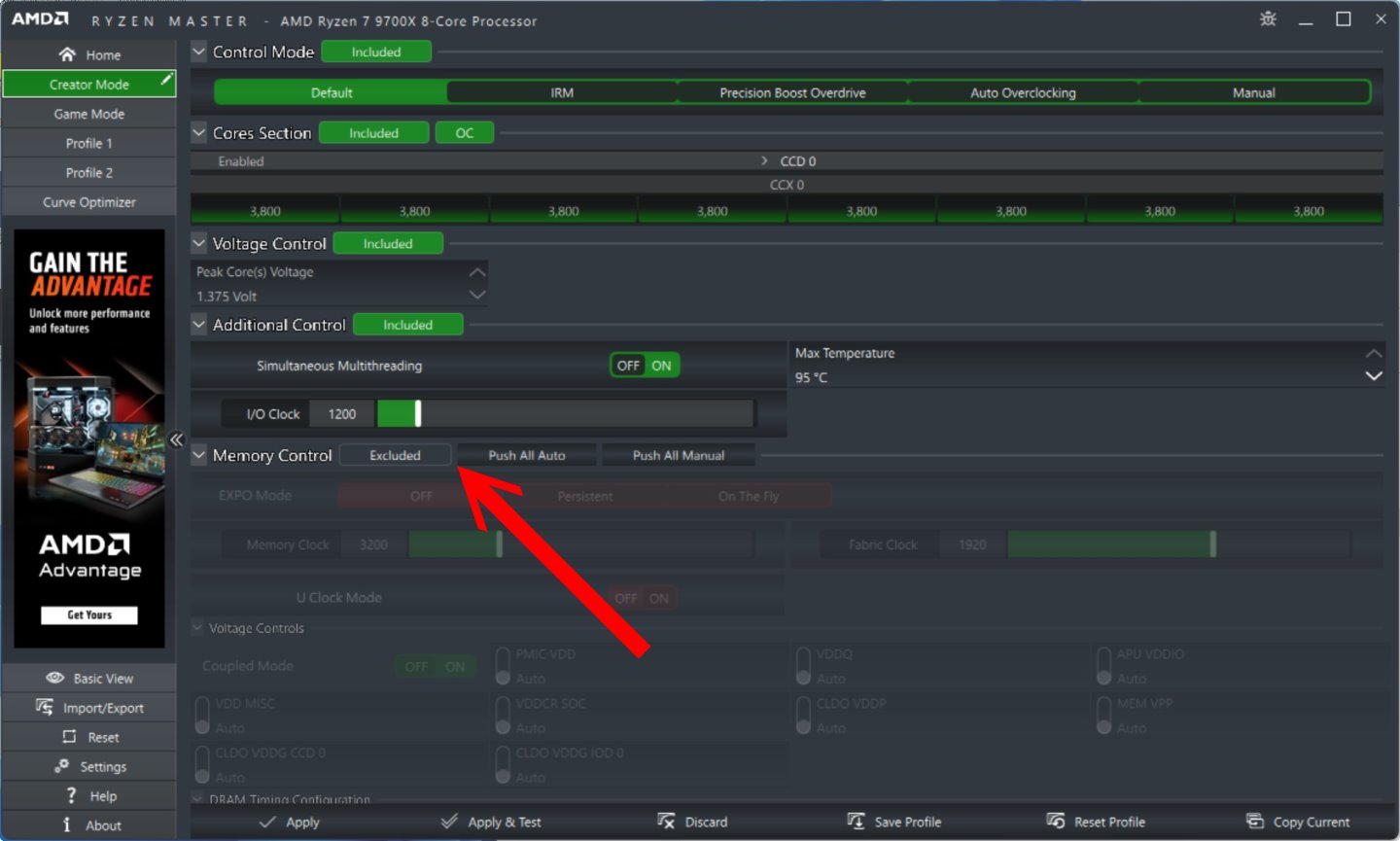Select Manual control mode
The height and width of the screenshot is (841, 1400).
tap(1254, 92)
